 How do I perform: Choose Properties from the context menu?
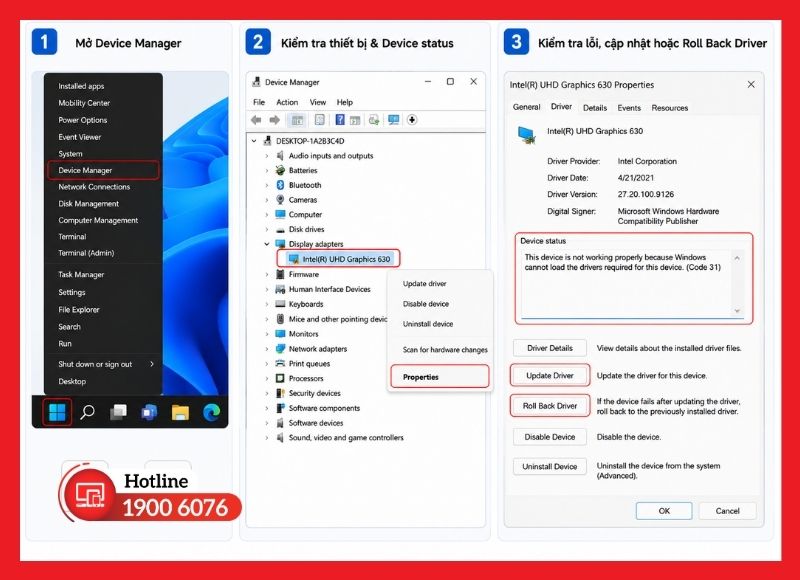440,377
